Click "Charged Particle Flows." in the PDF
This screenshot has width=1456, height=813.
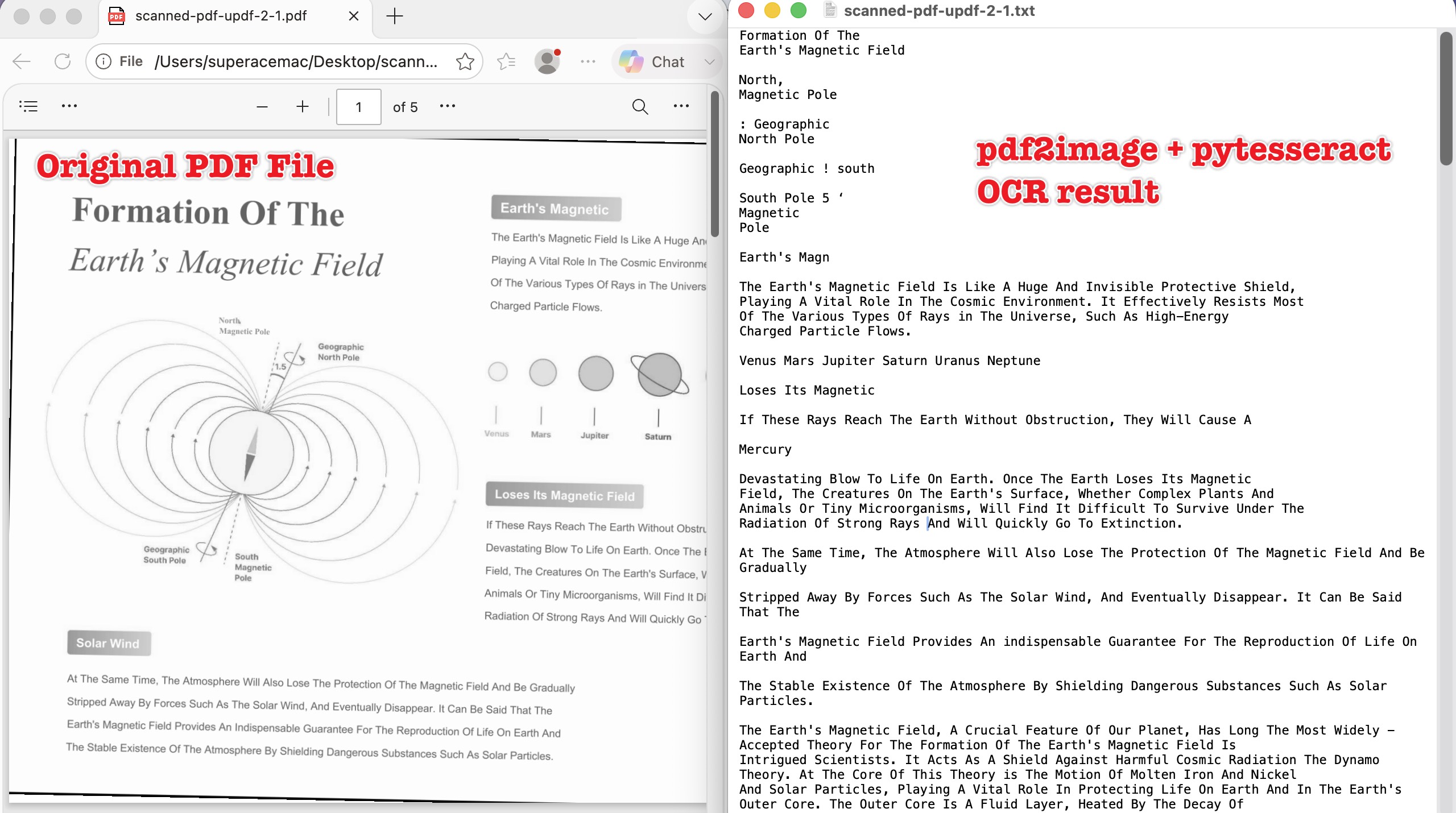click(x=546, y=306)
